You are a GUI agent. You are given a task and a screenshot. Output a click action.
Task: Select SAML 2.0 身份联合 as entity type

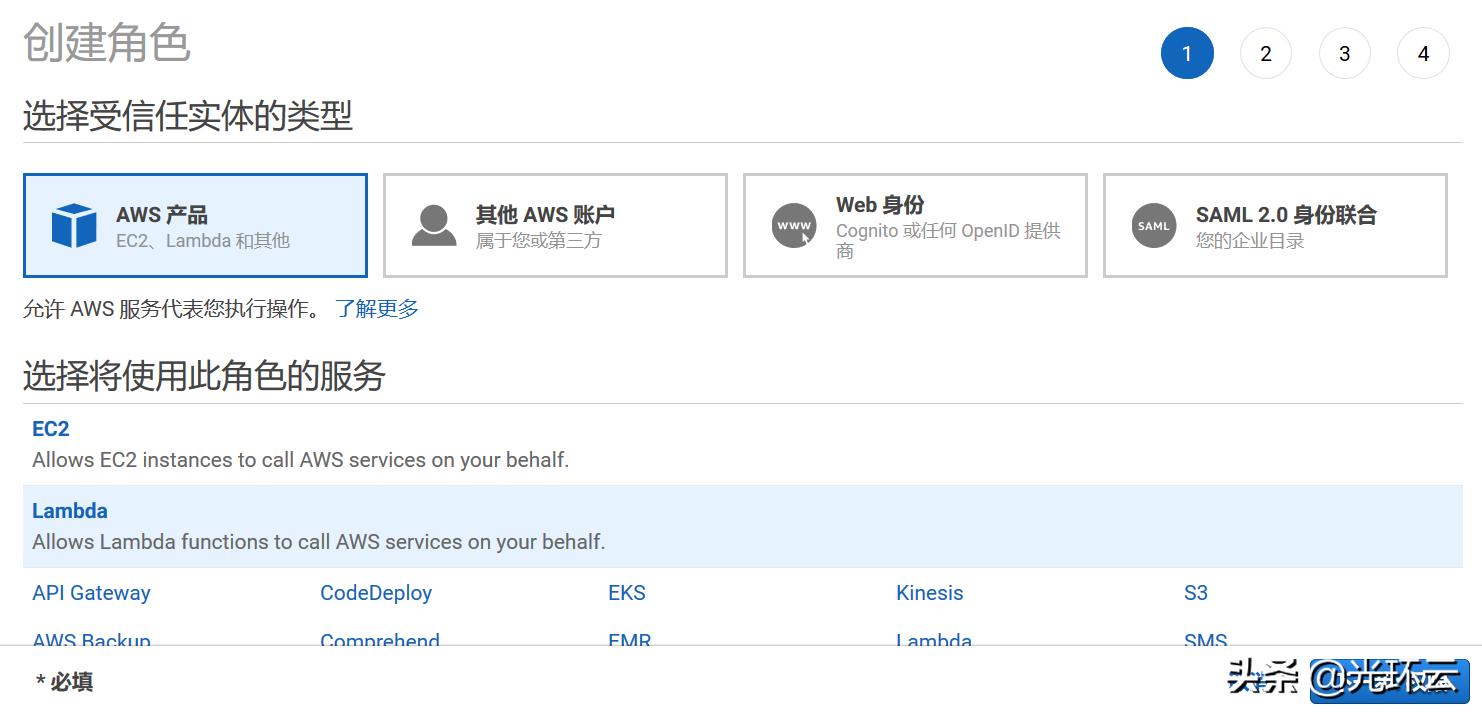(x=1274, y=224)
